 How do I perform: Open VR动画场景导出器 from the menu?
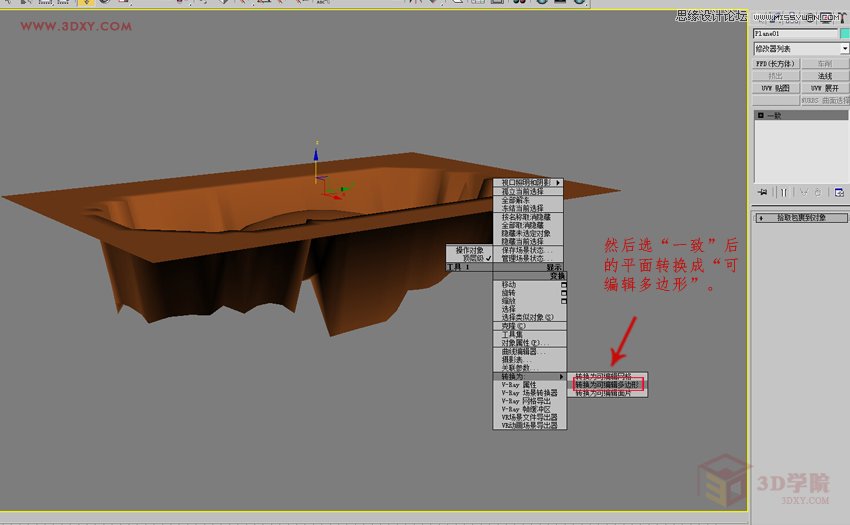tap(530, 426)
